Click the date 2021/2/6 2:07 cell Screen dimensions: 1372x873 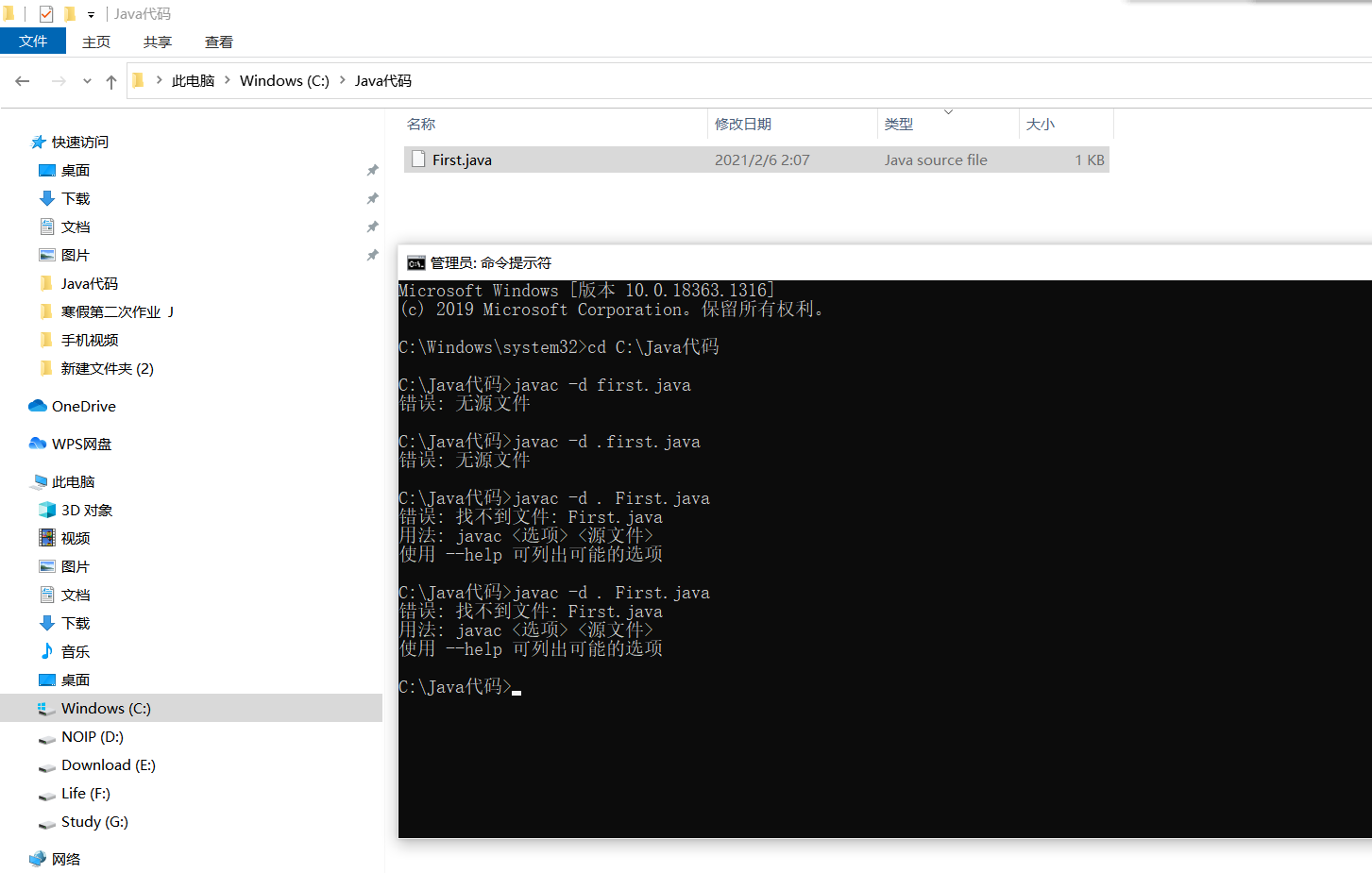(x=762, y=159)
